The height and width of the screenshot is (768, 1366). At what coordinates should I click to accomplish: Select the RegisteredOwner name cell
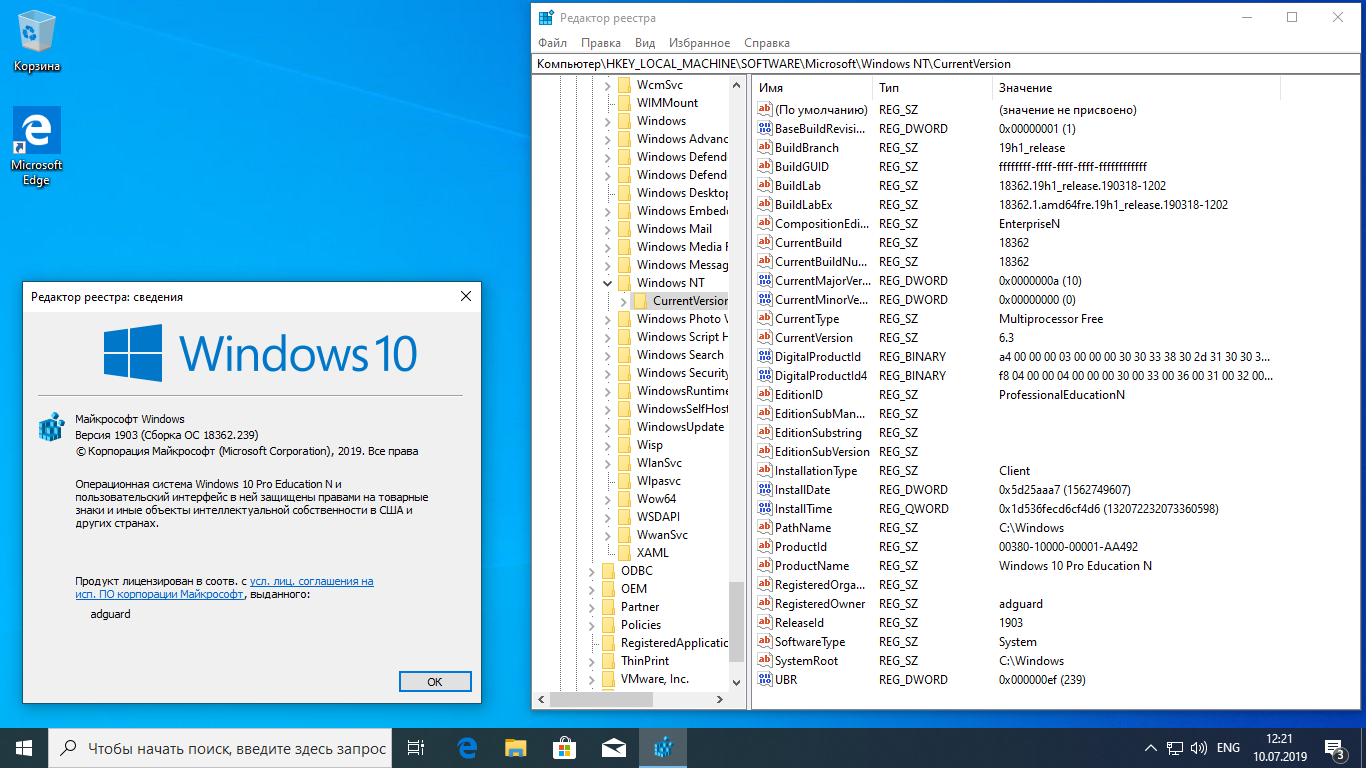820,604
